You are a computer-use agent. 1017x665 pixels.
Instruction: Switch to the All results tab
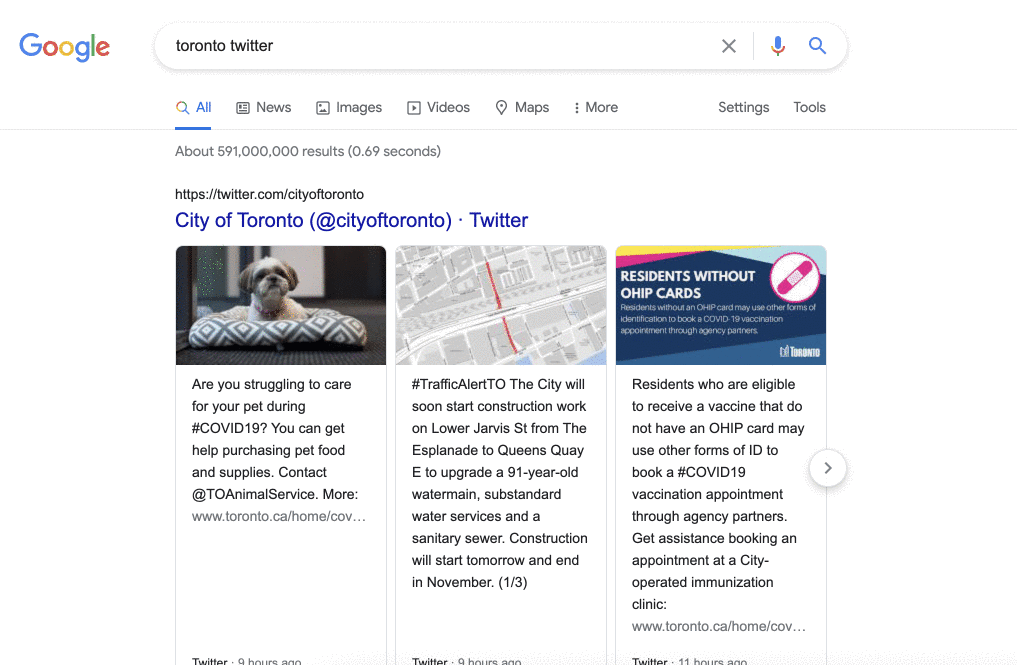tap(193, 107)
